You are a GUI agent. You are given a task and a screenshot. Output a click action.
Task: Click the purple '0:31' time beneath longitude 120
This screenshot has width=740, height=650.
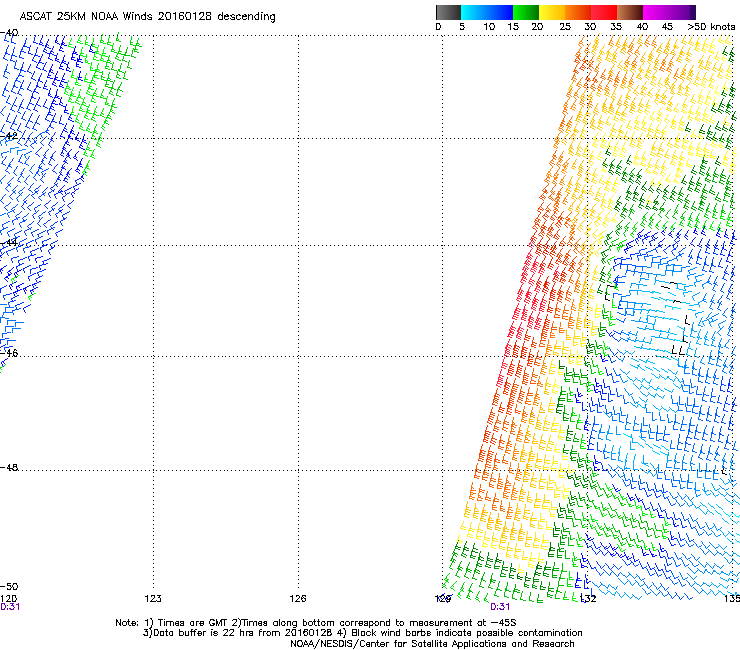10,607
